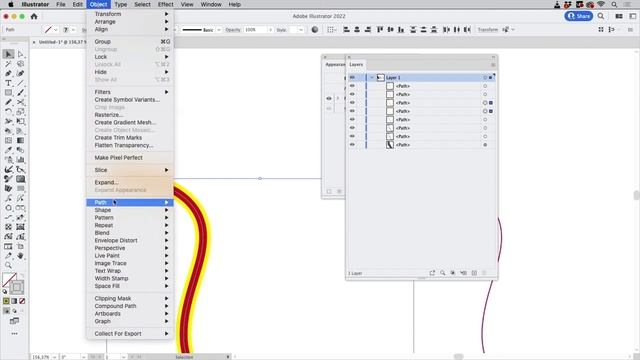Switch to the Layers tab
Image resolution: width=640 pixels, height=360 pixels.
point(356,64)
